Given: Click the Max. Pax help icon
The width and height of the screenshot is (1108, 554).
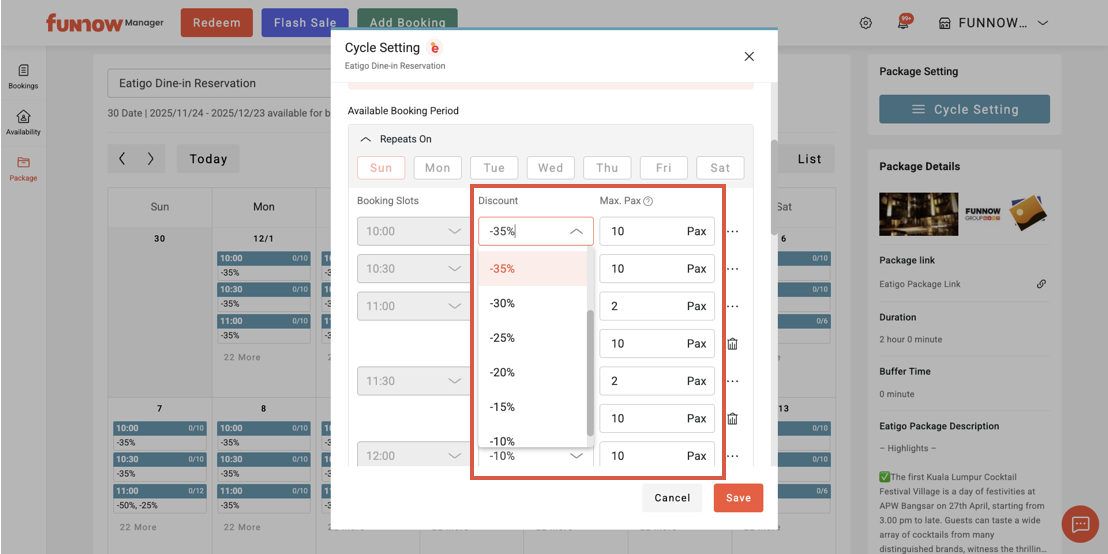Looking at the screenshot, I should (x=648, y=201).
